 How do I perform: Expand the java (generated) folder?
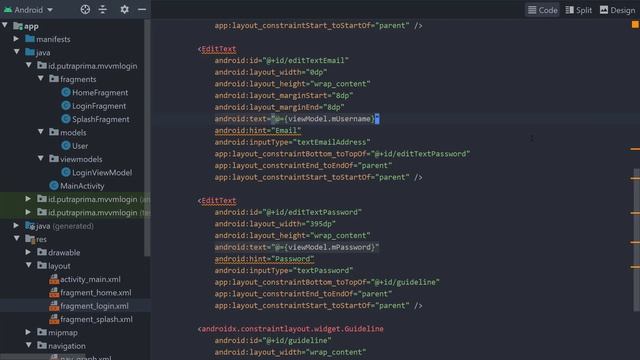pos(16,225)
